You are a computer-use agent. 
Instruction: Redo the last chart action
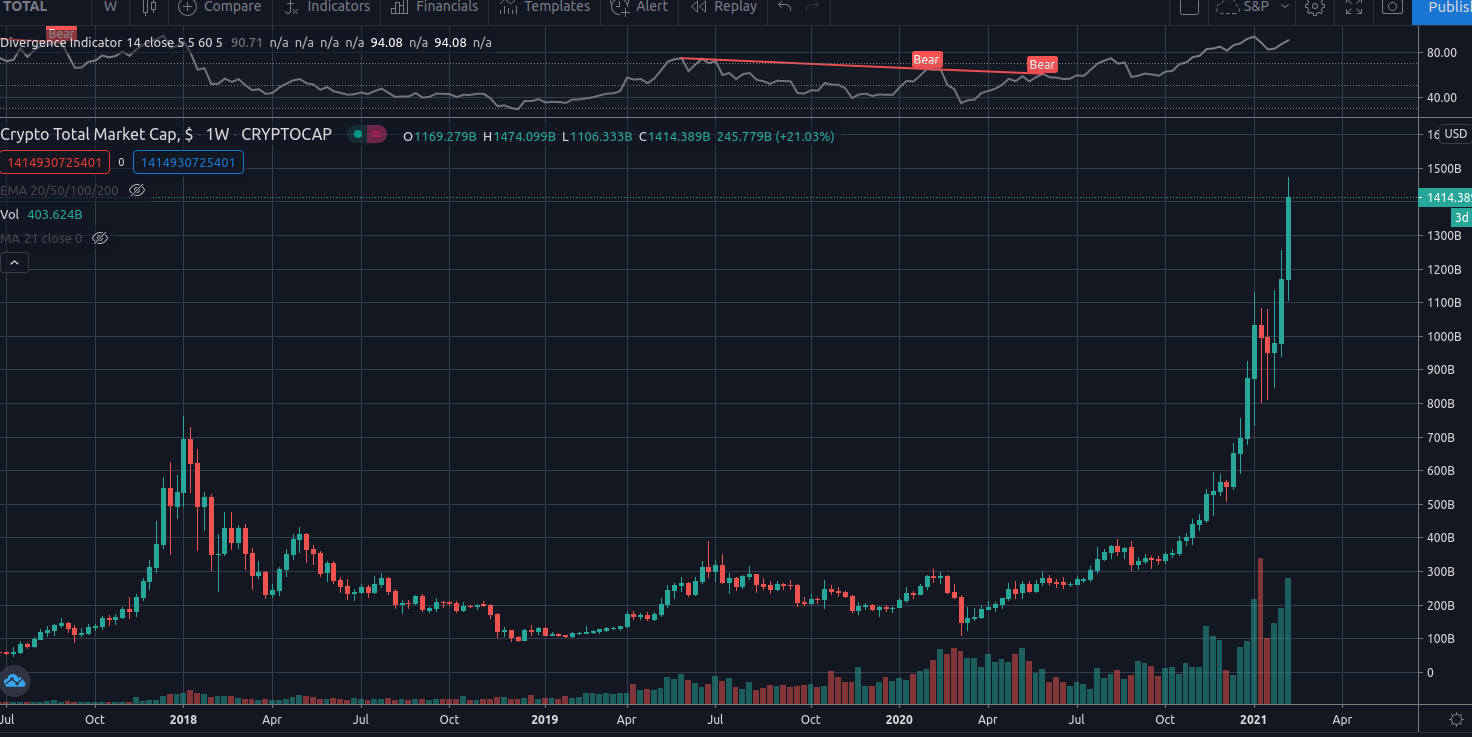coord(813,7)
